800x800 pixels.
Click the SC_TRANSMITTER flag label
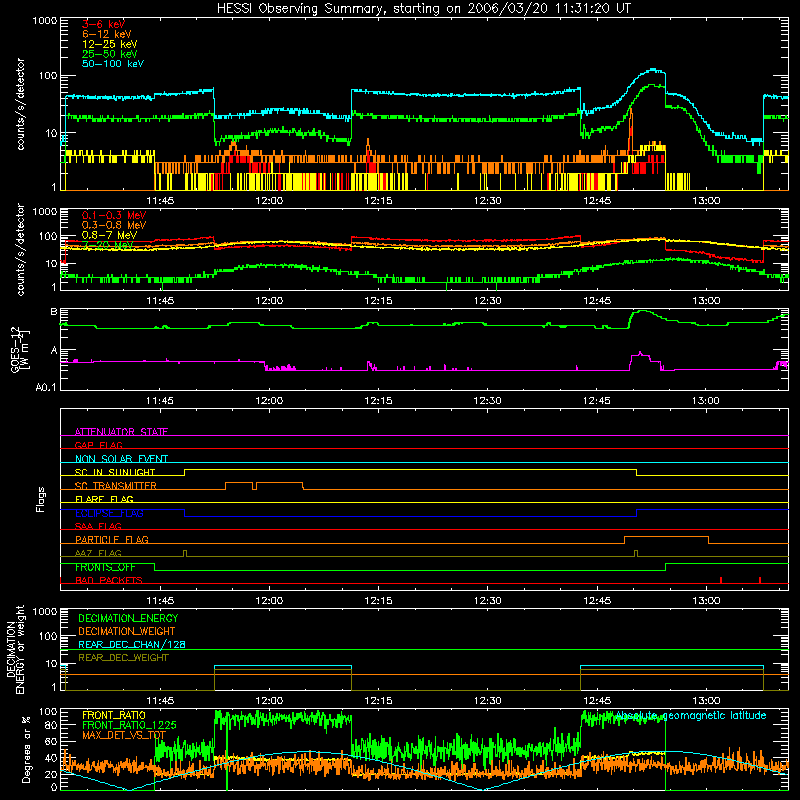pyautogui.click(x=115, y=486)
